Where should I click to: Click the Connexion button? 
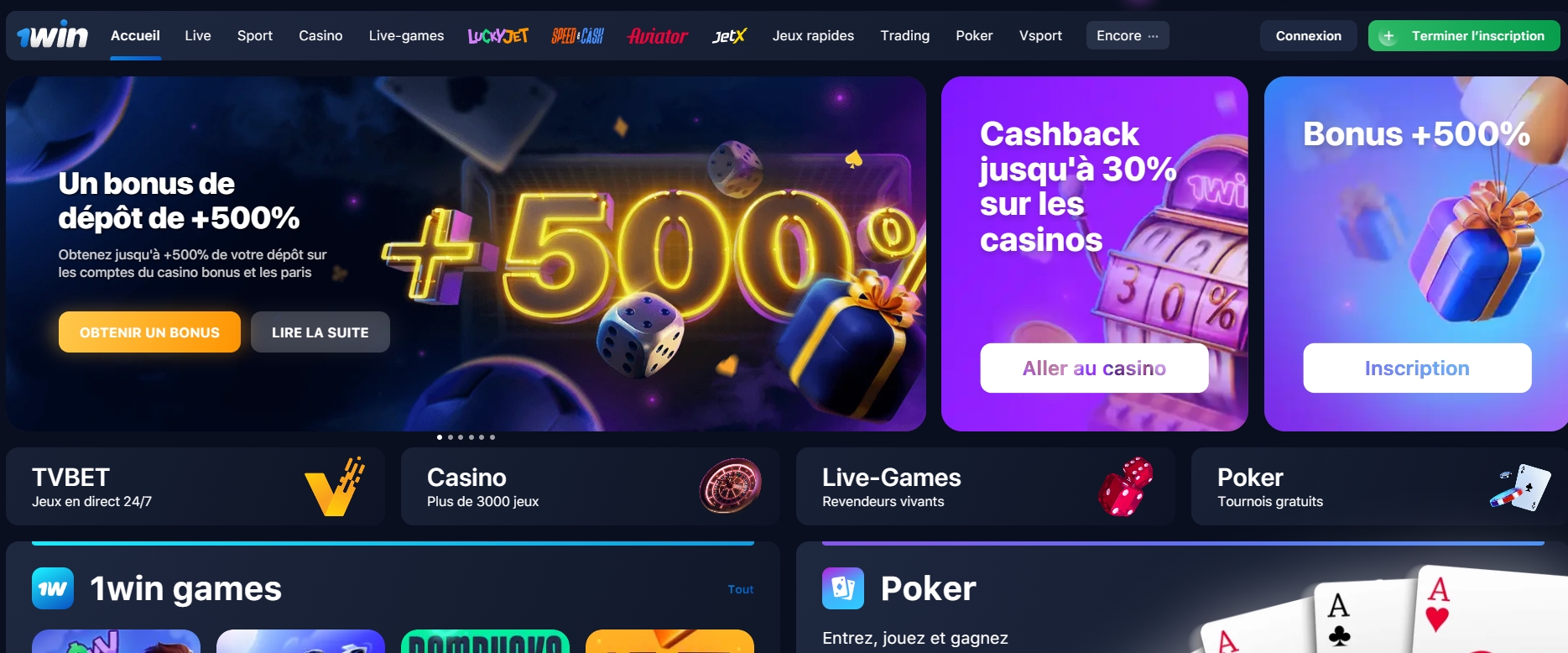pos(1309,35)
